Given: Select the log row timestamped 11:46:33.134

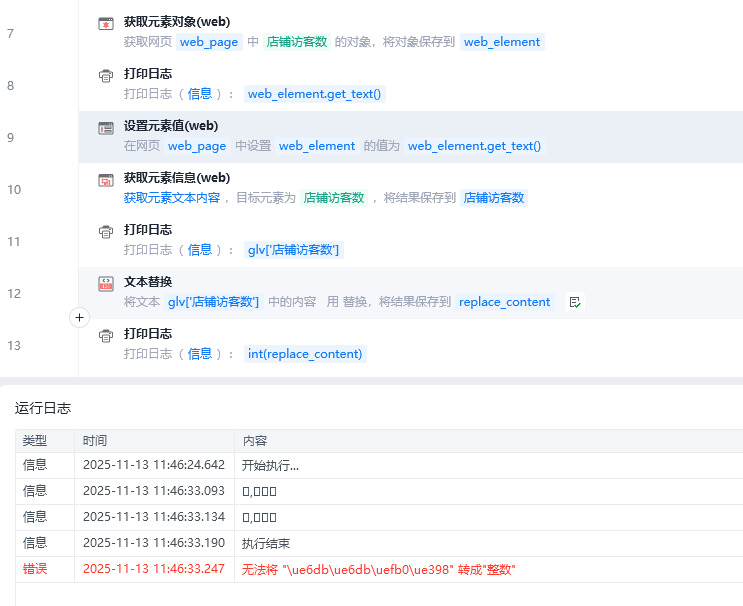Looking at the screenshot, I should 379,517.
